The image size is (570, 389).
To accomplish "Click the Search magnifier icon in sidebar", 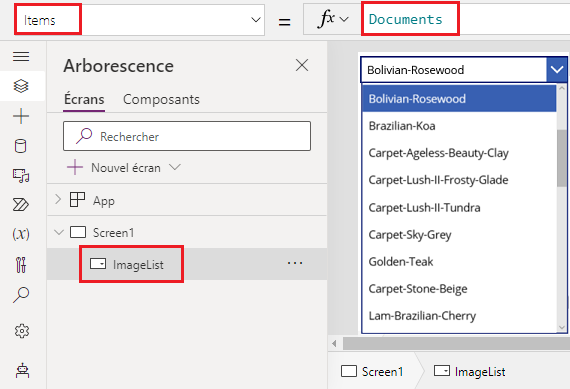I will point(21,295).
